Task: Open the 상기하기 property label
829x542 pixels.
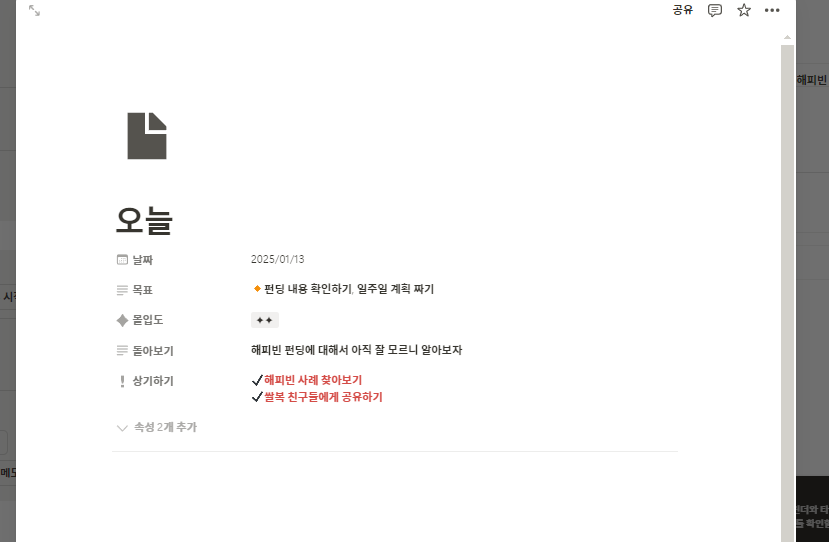Action: (153, 381)
